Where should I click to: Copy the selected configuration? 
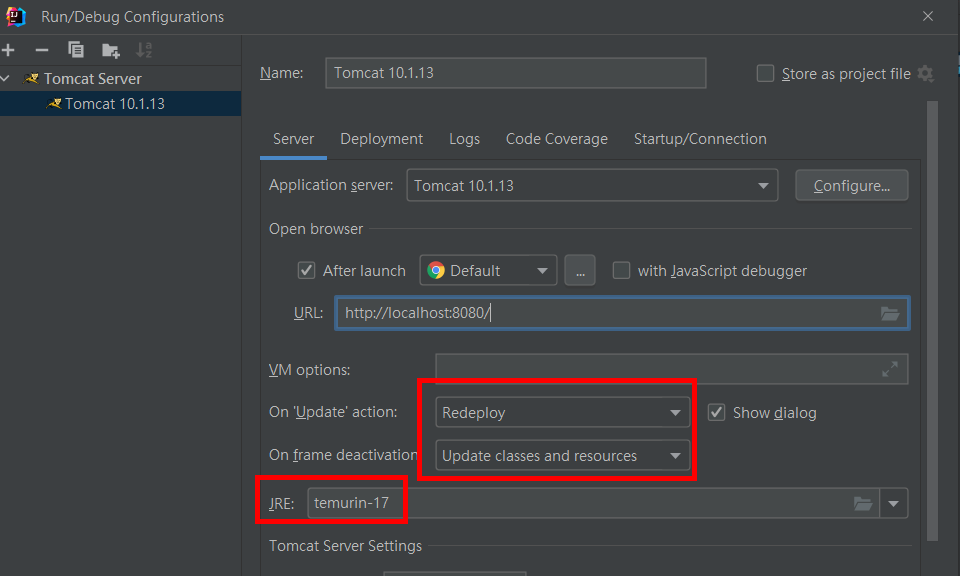coord(76,50)
